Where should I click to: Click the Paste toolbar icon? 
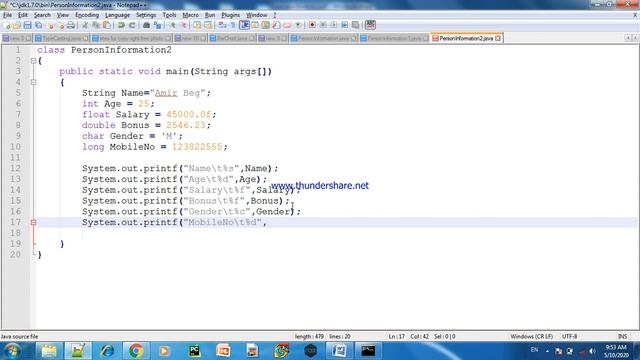[107, 25]
